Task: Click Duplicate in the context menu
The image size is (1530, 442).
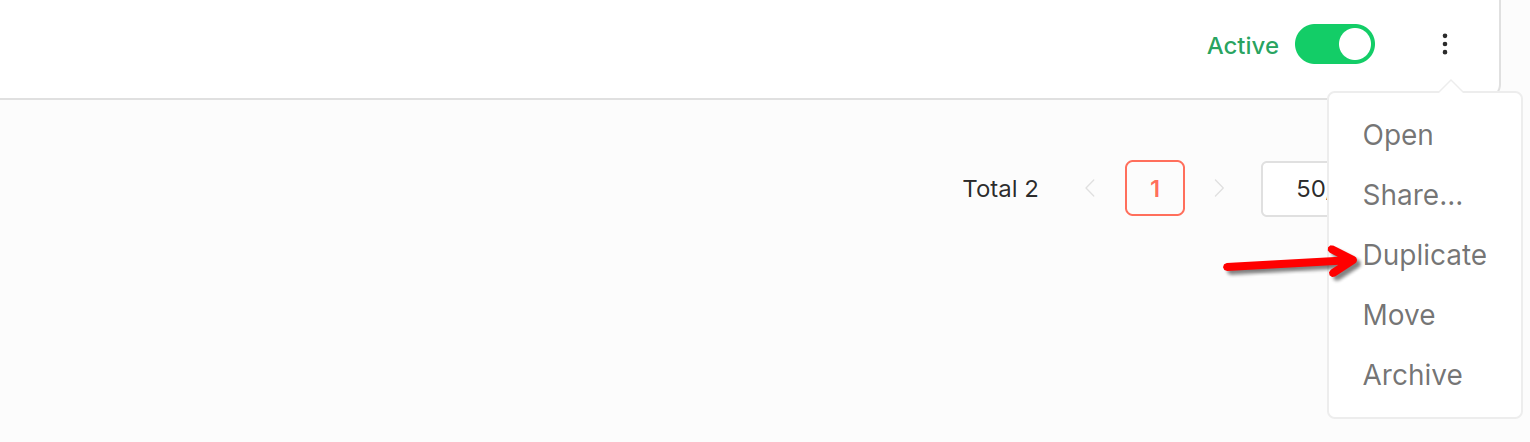Action: 1424,255
